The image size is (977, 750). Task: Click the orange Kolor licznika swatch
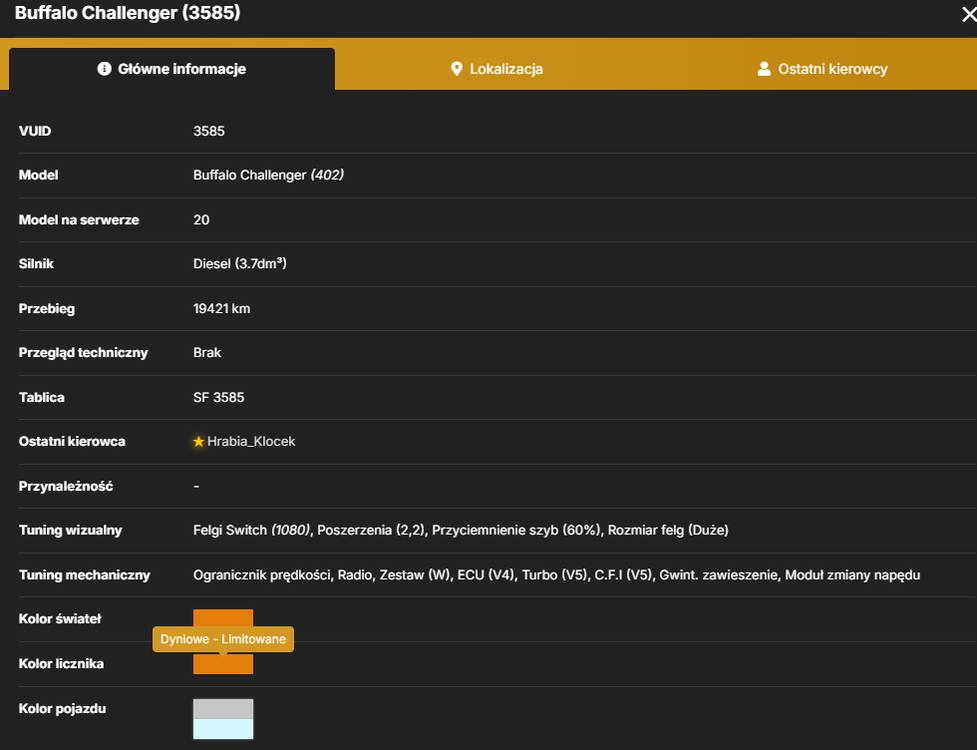click(x=223, y=664)
